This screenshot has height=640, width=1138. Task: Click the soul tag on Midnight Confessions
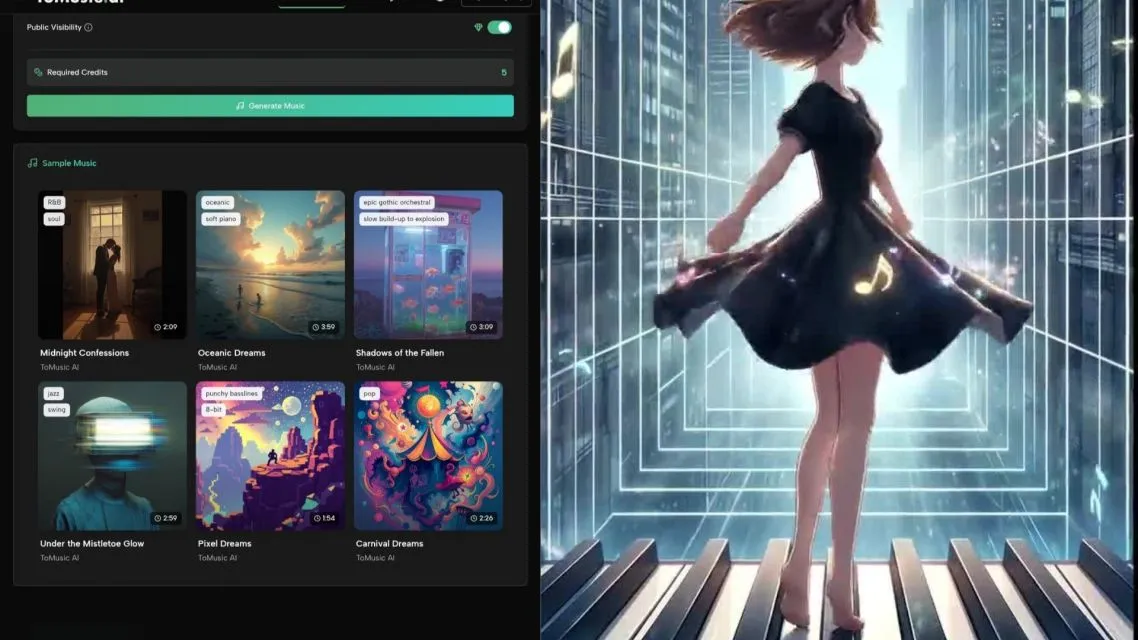point(54,218)
